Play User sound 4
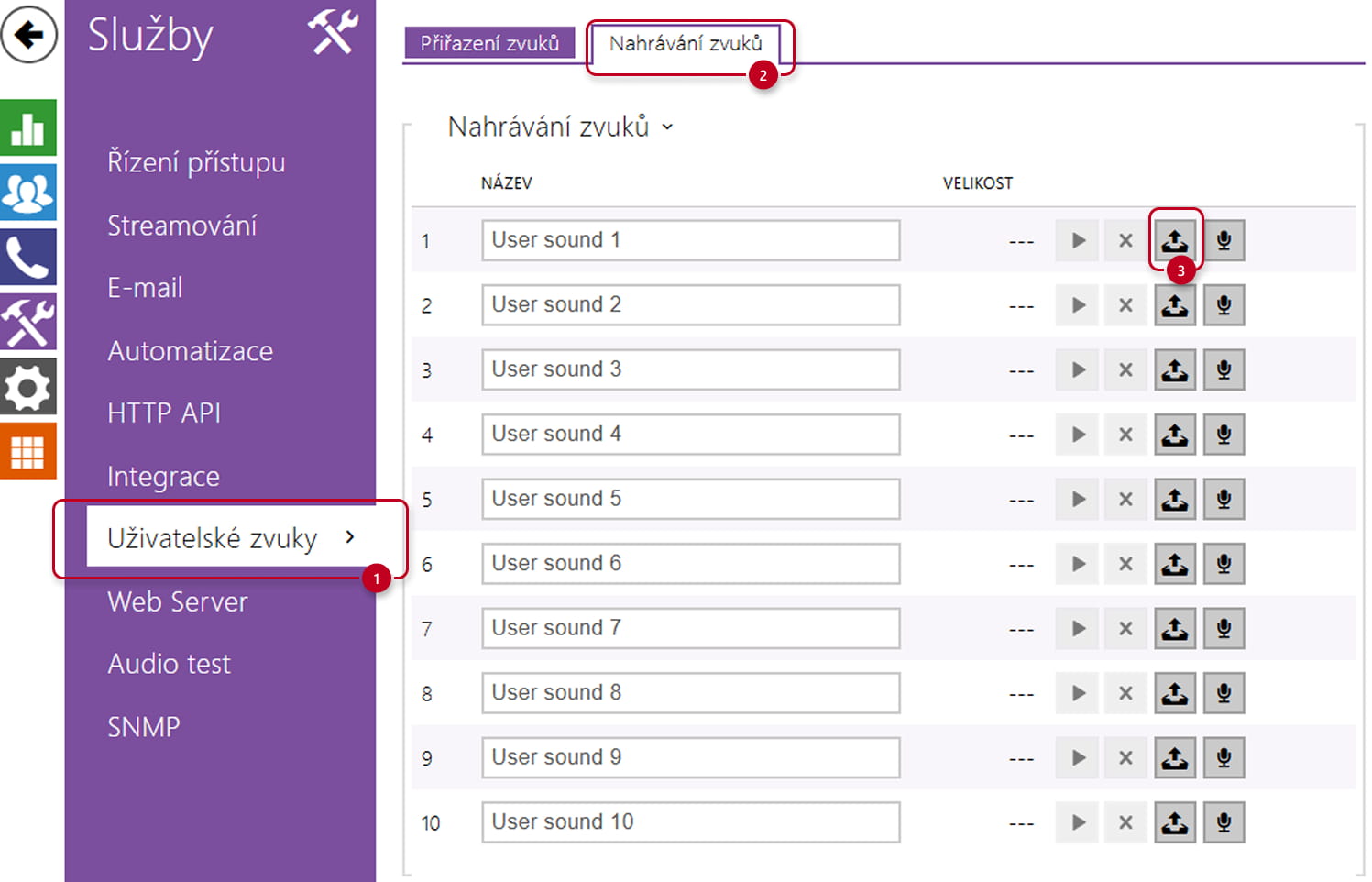This screenshot has width=1372, height=882. (1078, 435)
